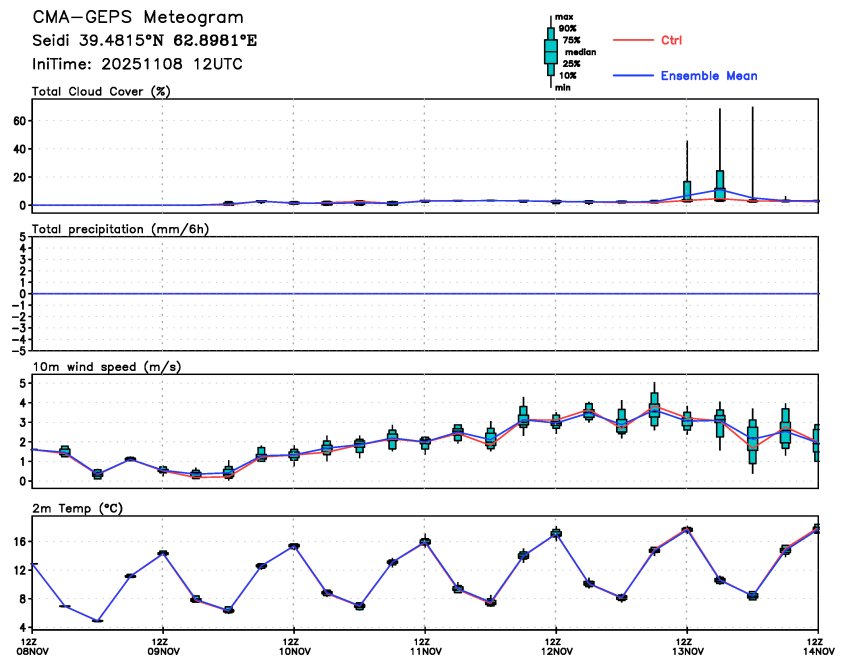Click the -5 tick on precipitation axis
846x667 pixels.
click(x=21, y=351)
